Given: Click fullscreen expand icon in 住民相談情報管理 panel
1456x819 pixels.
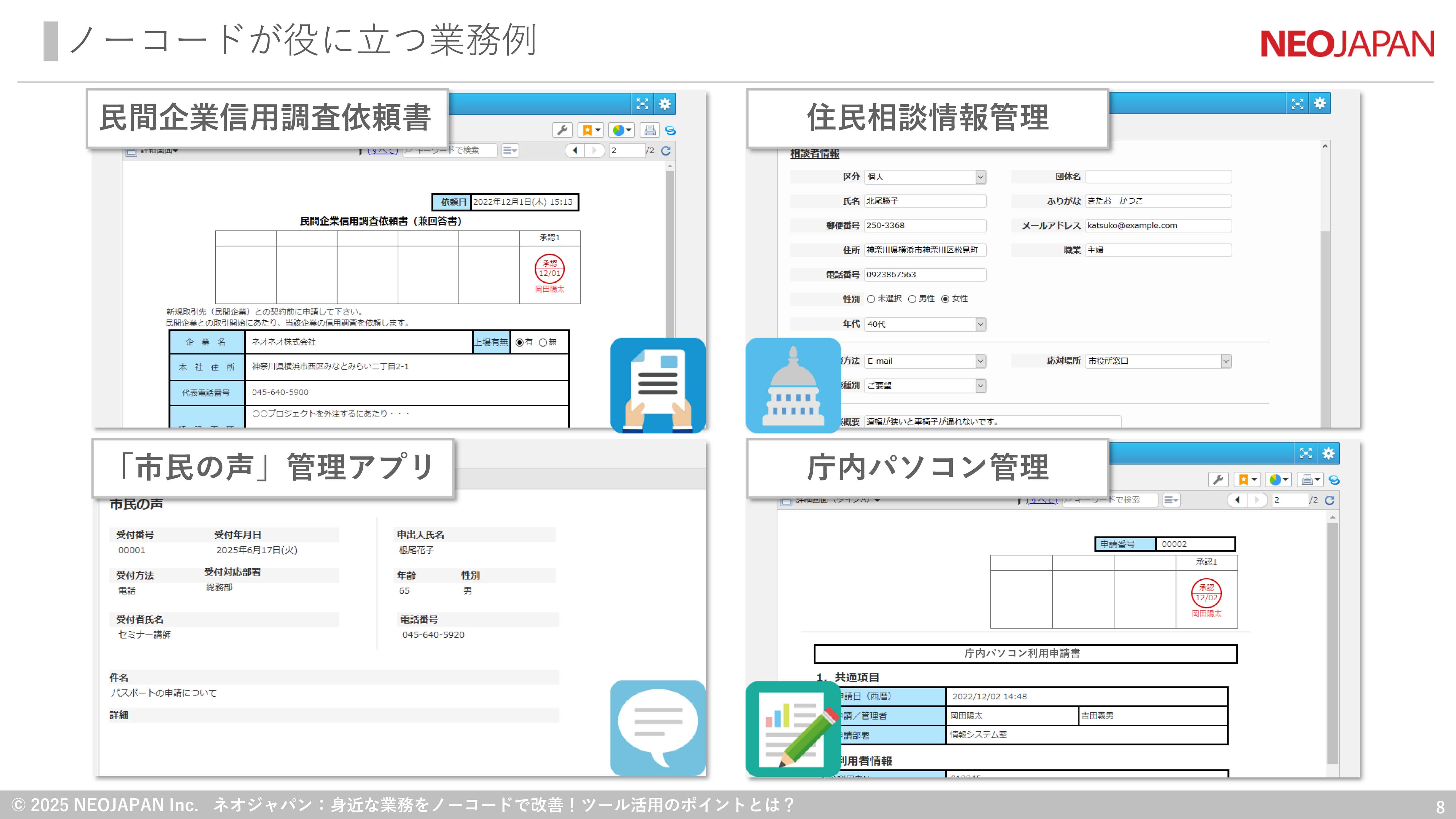Looking at the screenshot, I should [x=1297, y=104].
